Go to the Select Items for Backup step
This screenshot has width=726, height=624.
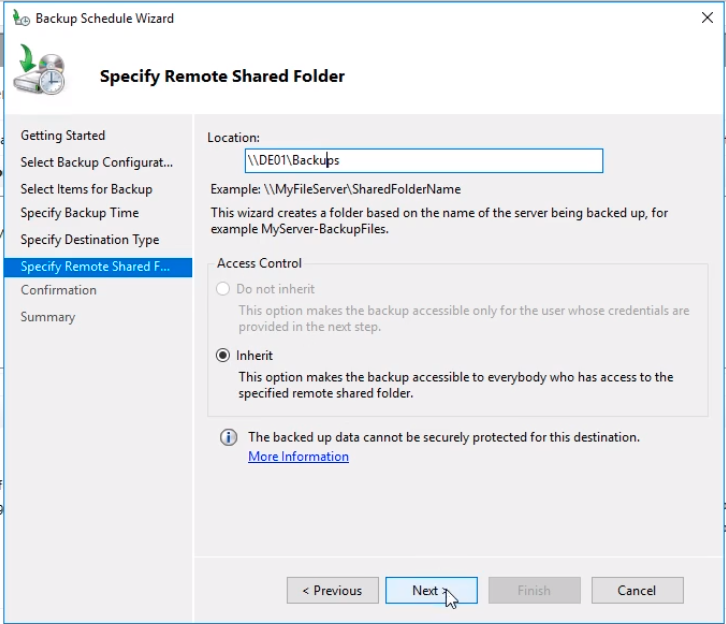tap(86, 189)
